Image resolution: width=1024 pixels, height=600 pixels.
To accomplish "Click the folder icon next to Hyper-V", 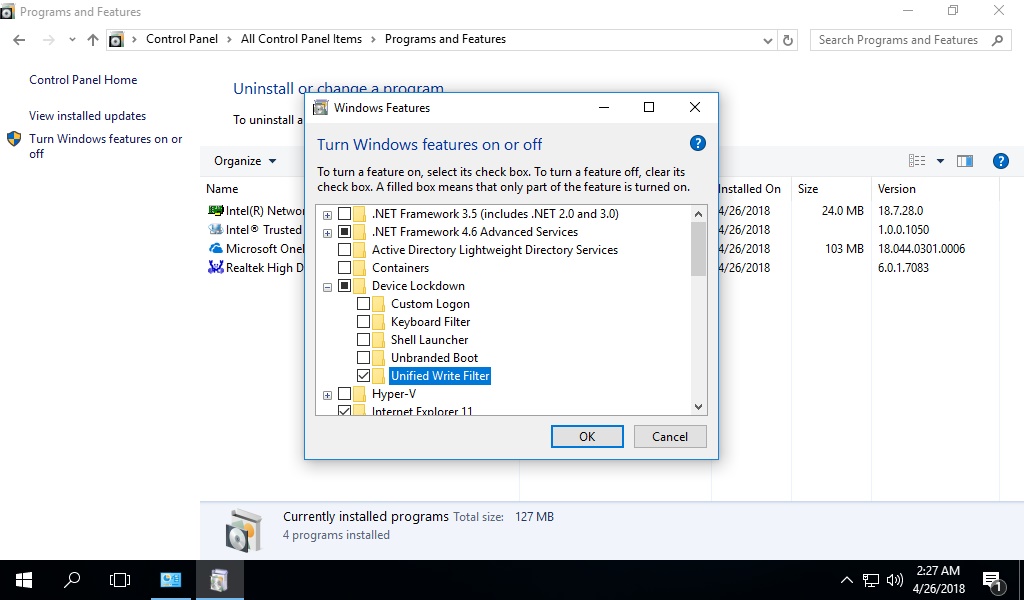I will pyautogui.click(x=359, y=394).
